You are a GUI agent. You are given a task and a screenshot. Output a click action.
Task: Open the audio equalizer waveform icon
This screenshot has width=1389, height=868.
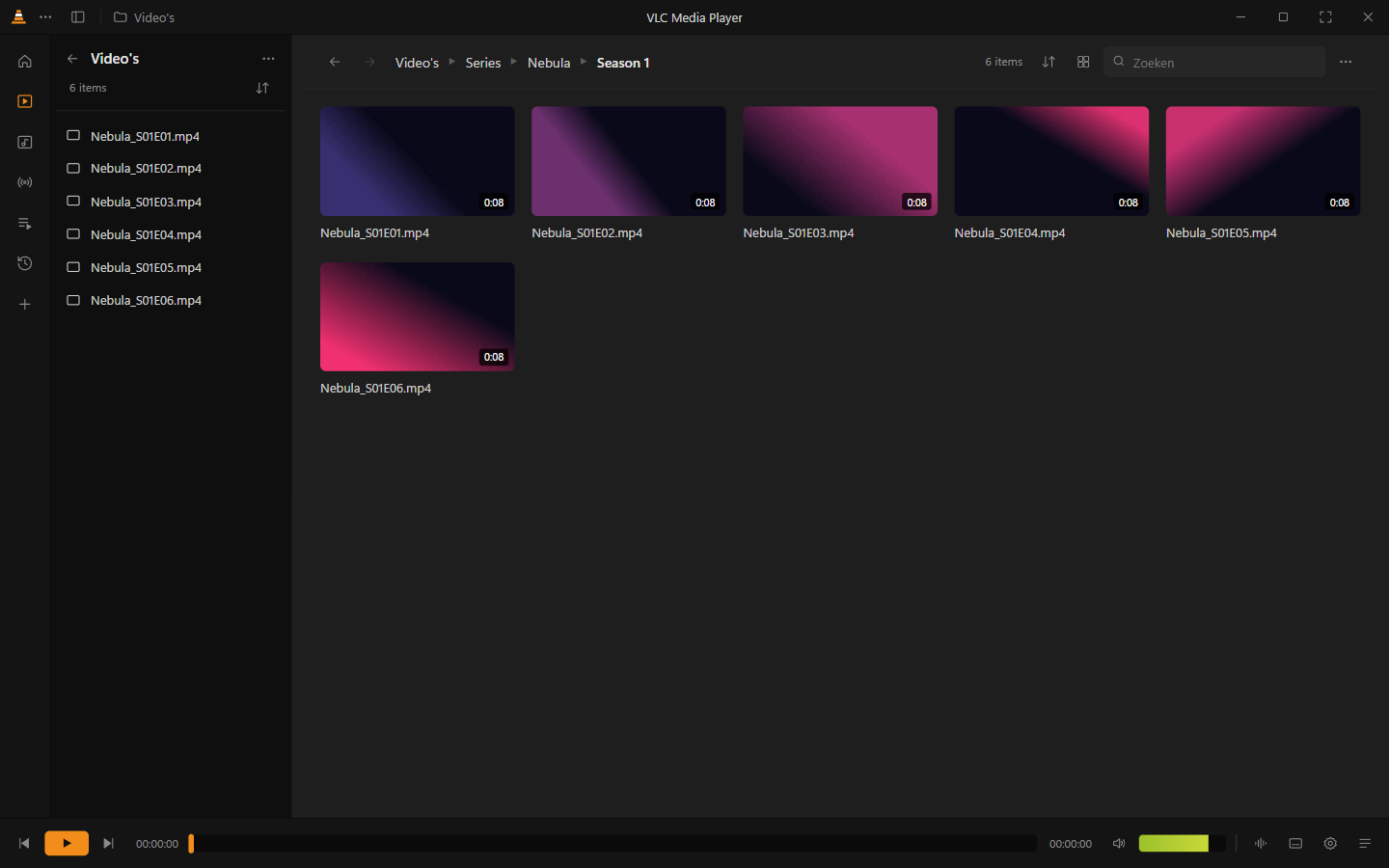click(x=1261, y=843)
